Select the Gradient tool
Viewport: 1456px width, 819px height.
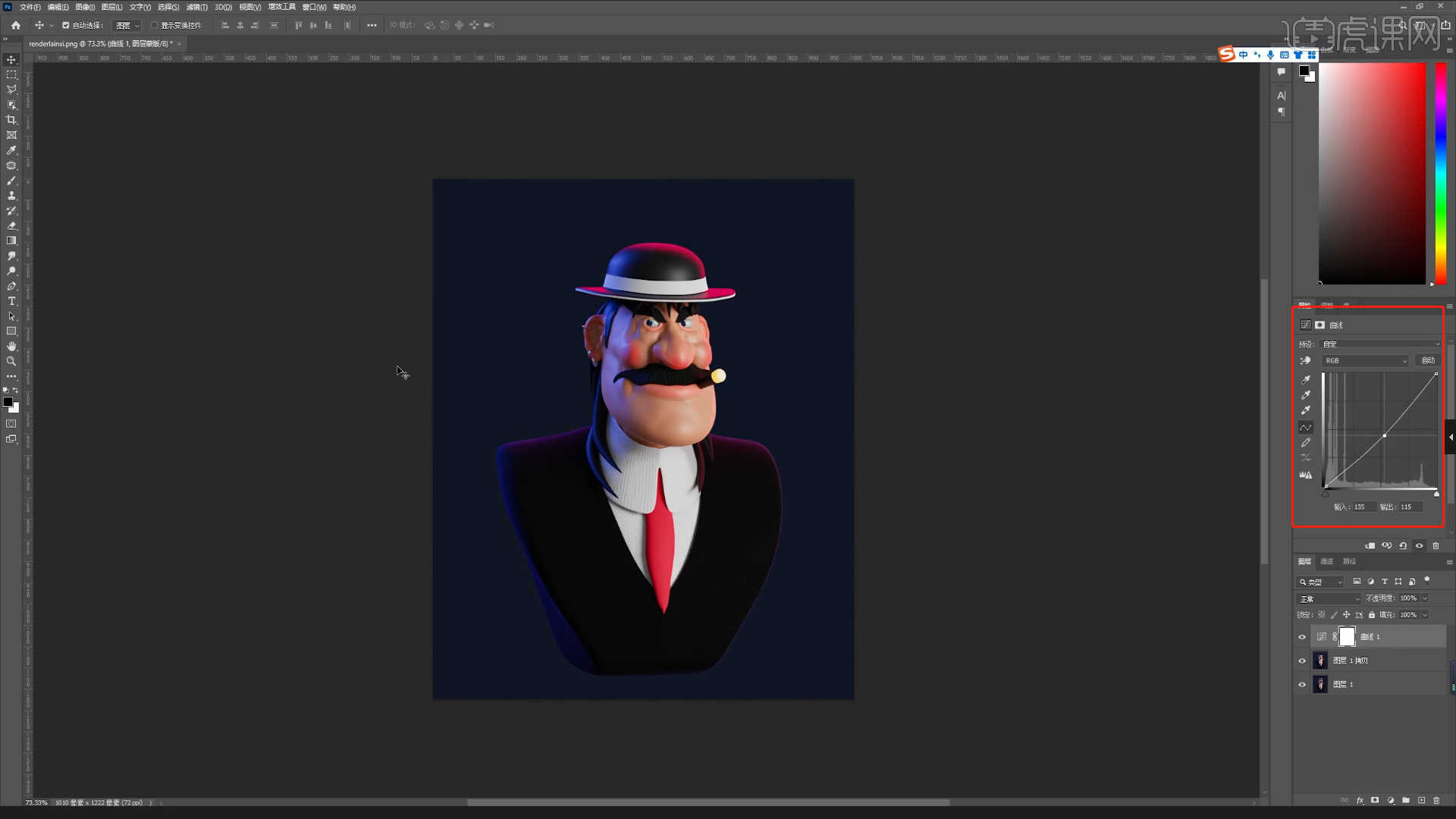click(11, 241)
